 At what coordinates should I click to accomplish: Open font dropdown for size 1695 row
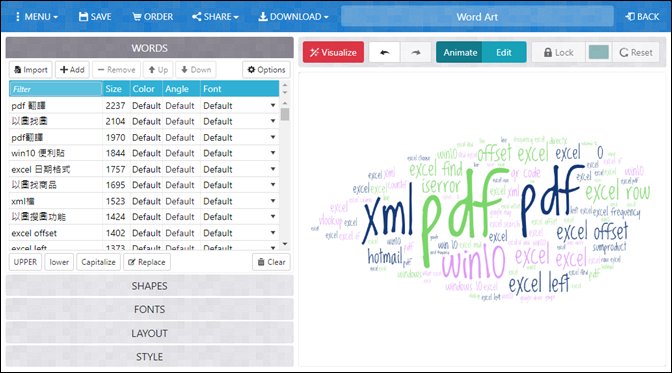click(x=273, y=185)
